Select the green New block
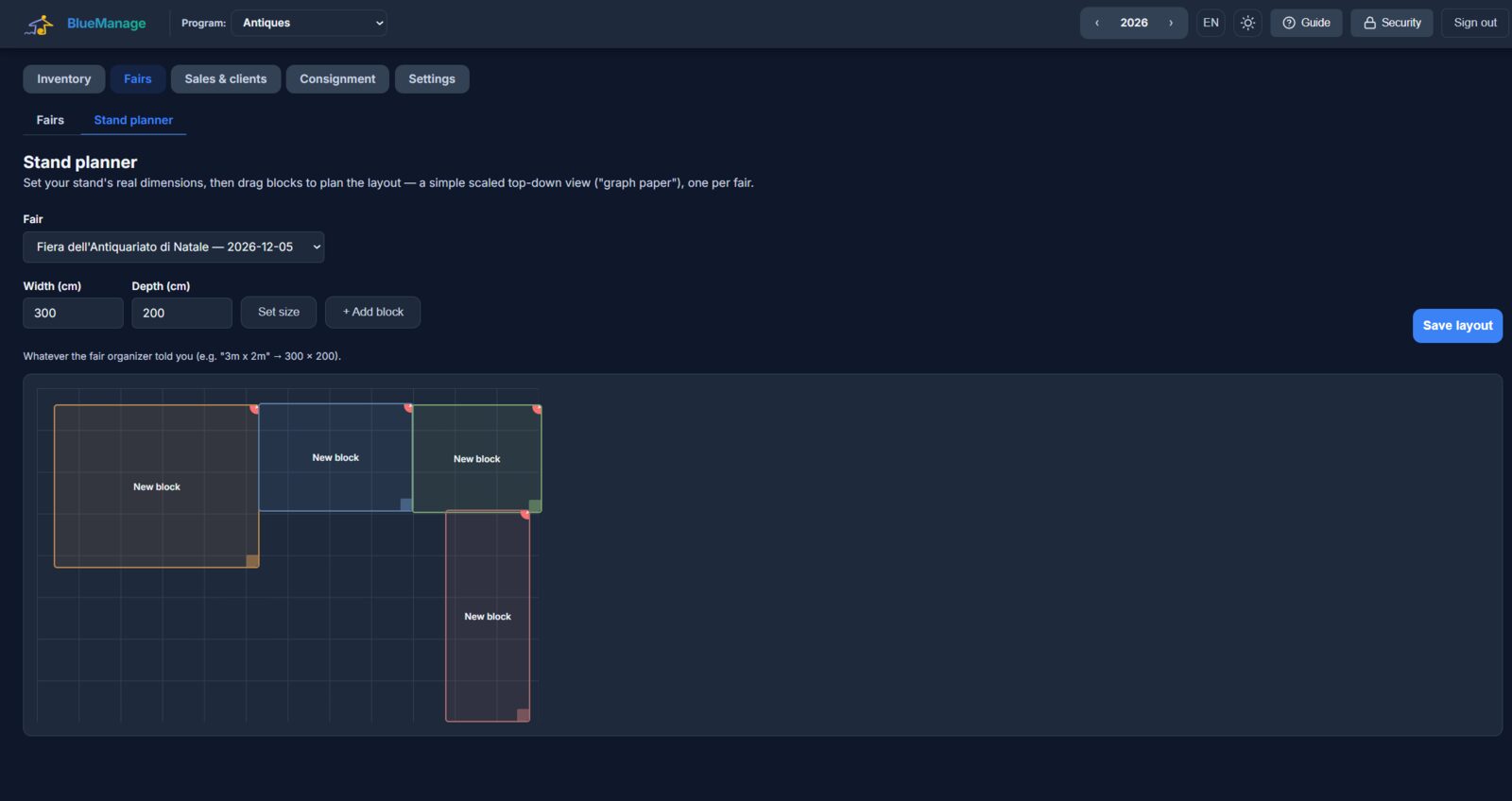Screen dimensions: 1512x801 click(477, 459)
